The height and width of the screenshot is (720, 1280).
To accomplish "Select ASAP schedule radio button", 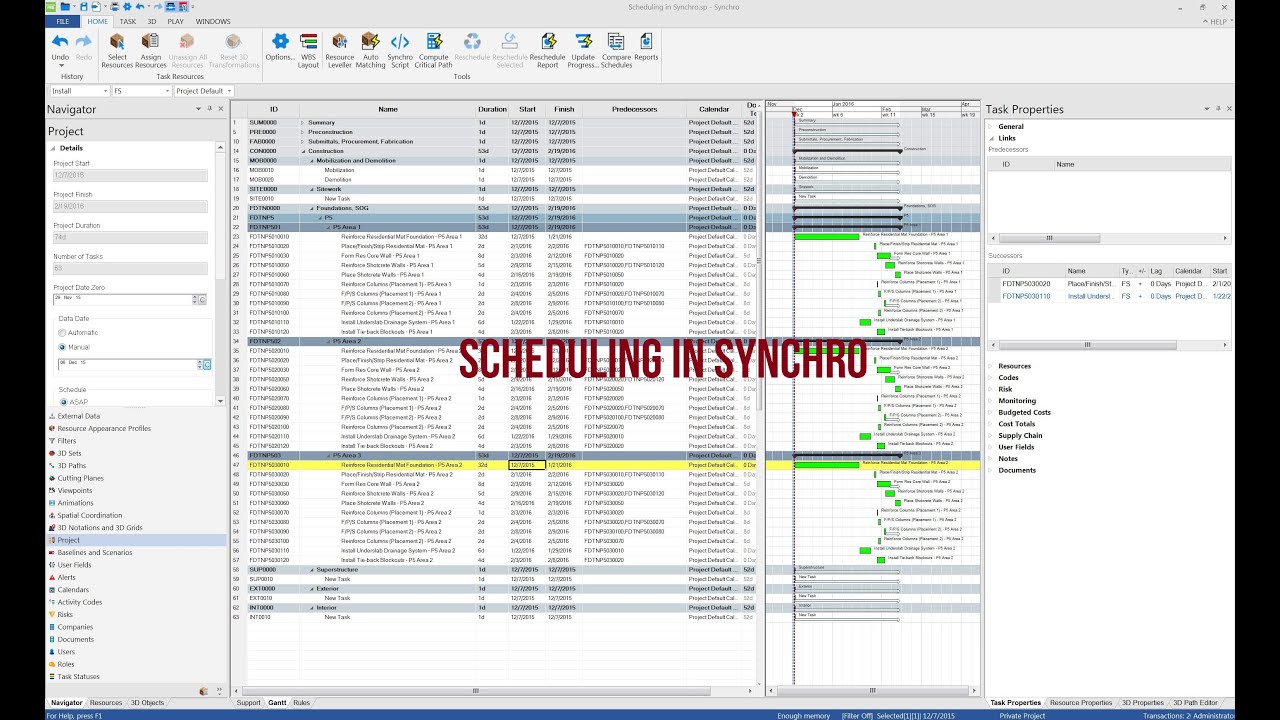I will coord(62,402).
